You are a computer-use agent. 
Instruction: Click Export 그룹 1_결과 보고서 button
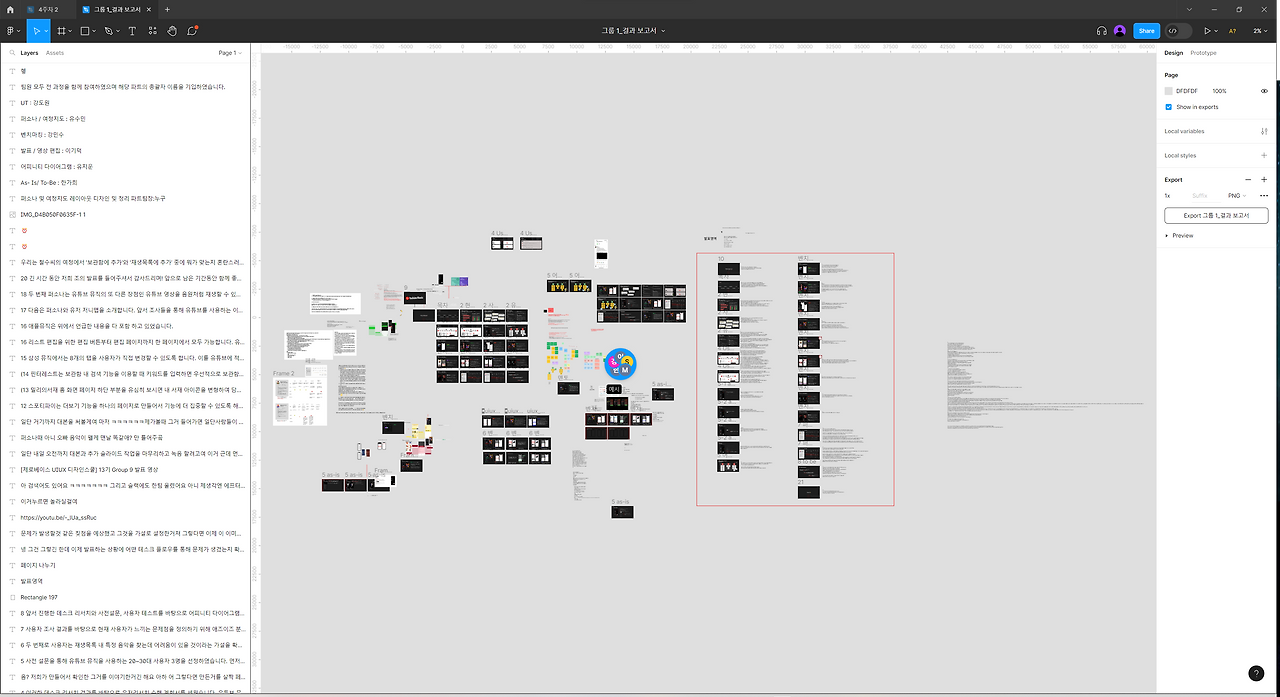[1216, 215]
